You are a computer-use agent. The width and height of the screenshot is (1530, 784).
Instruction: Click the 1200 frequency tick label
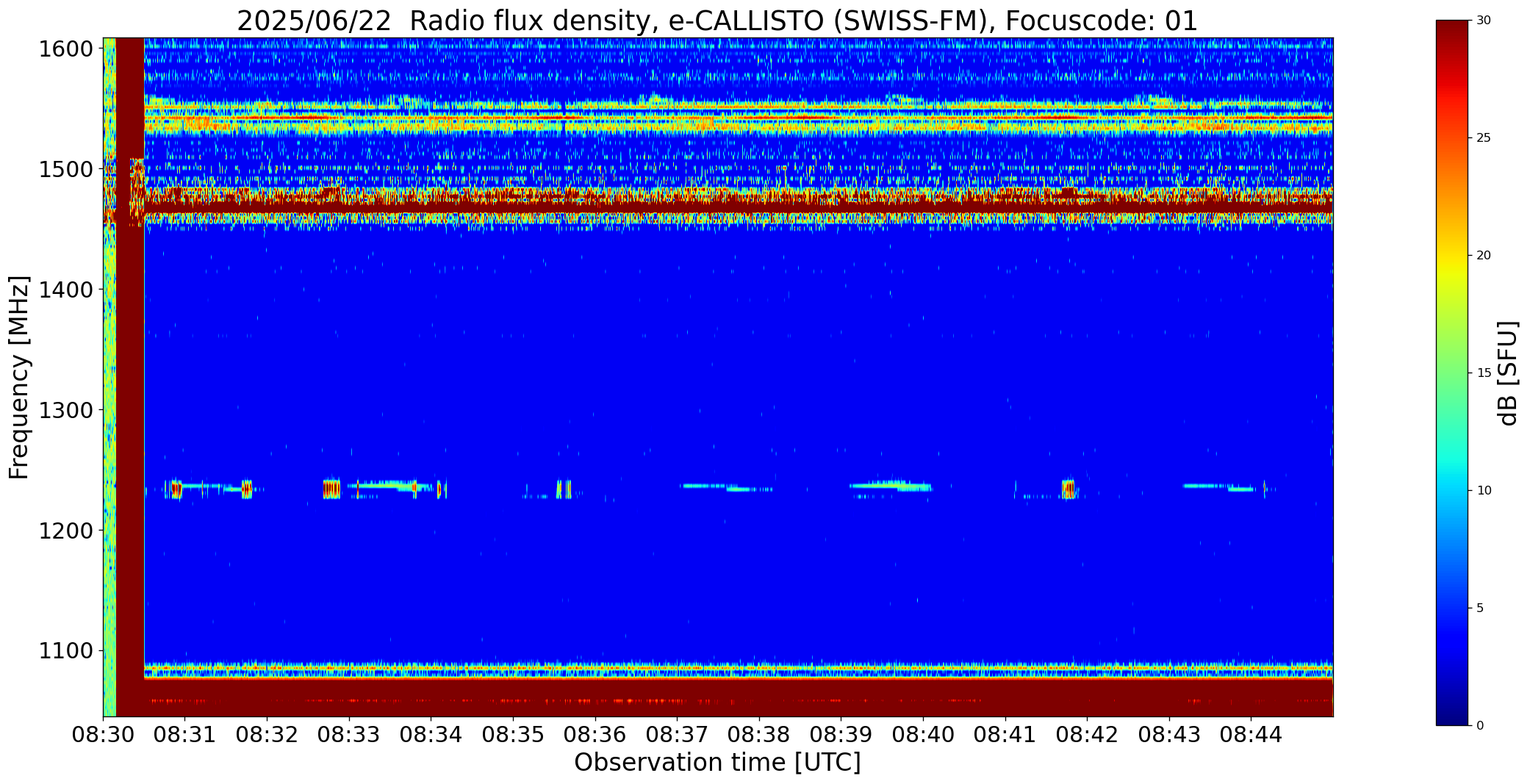pos(66,531)
